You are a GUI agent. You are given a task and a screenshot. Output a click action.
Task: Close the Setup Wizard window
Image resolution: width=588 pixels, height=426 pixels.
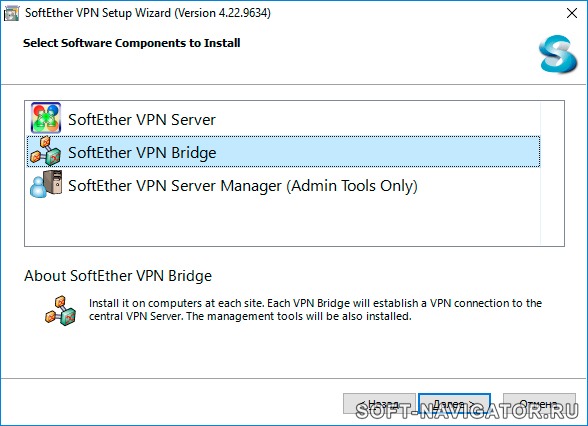tap(572, 14)
